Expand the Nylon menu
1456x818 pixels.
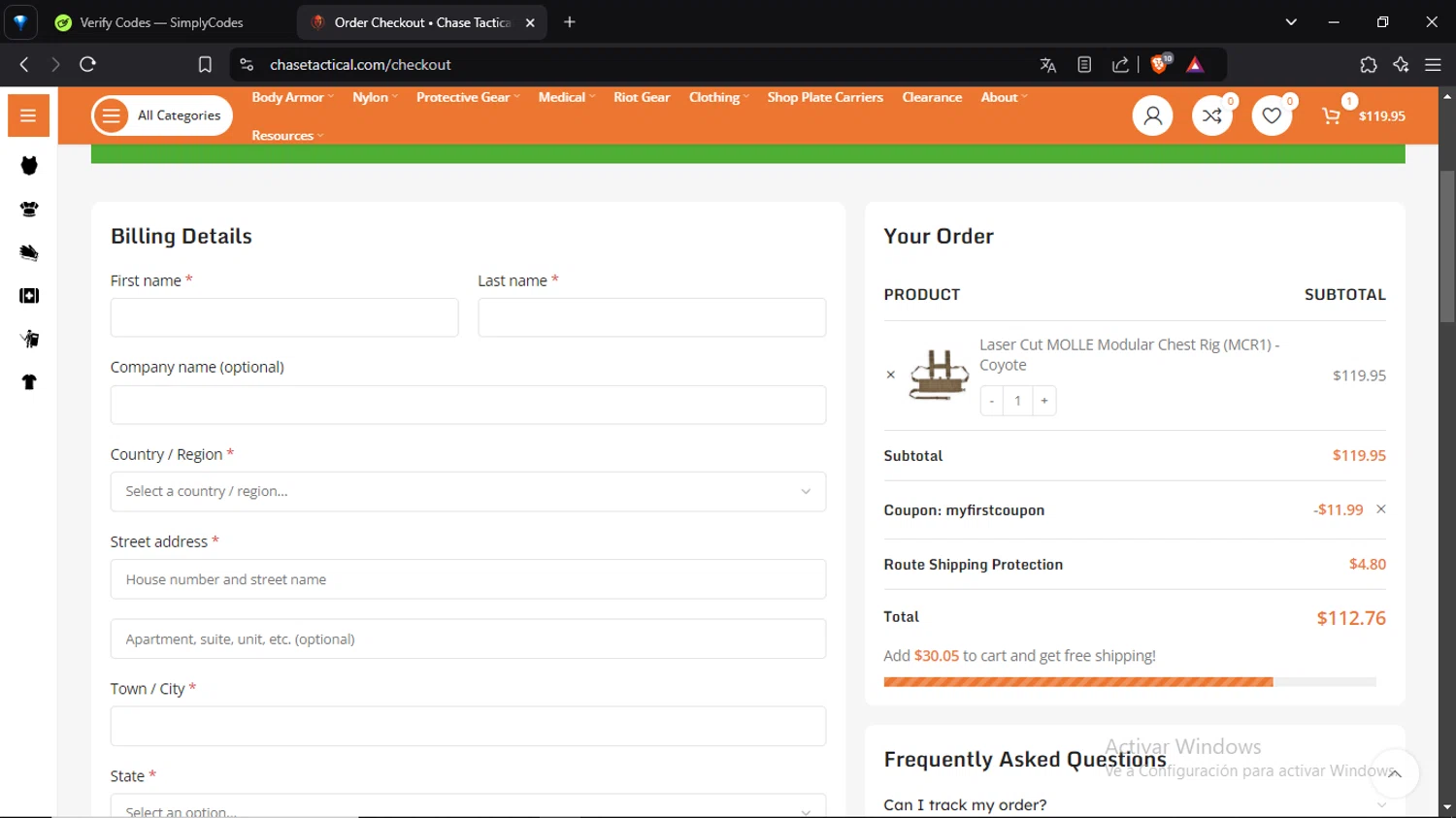(x=375, y=97)
